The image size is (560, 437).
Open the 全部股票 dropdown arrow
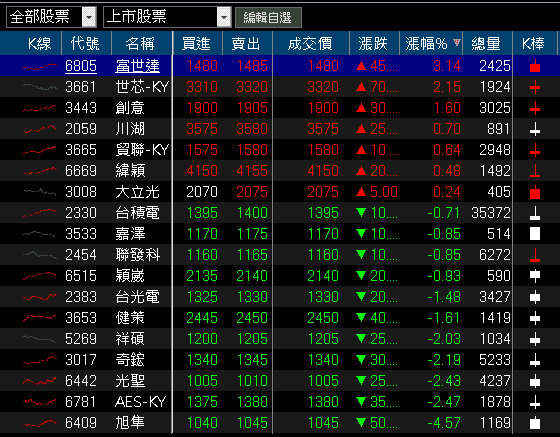[x=89, y=17]
